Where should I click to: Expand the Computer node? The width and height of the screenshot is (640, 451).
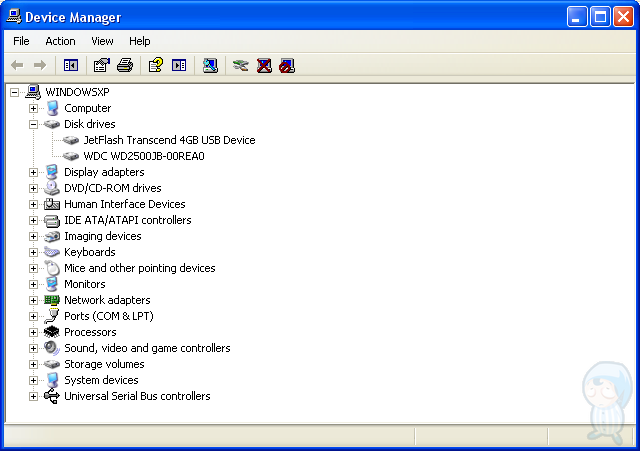click(33, 108)
